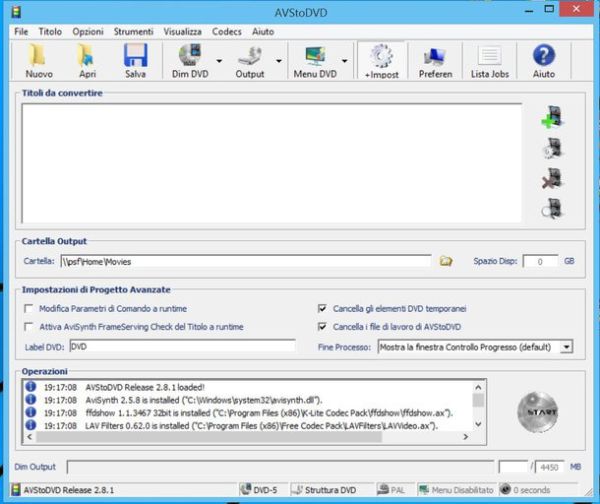This screenshot has width=600, height=504.
Task: Open the Preferen preferences icon
Action: point(435,60)
